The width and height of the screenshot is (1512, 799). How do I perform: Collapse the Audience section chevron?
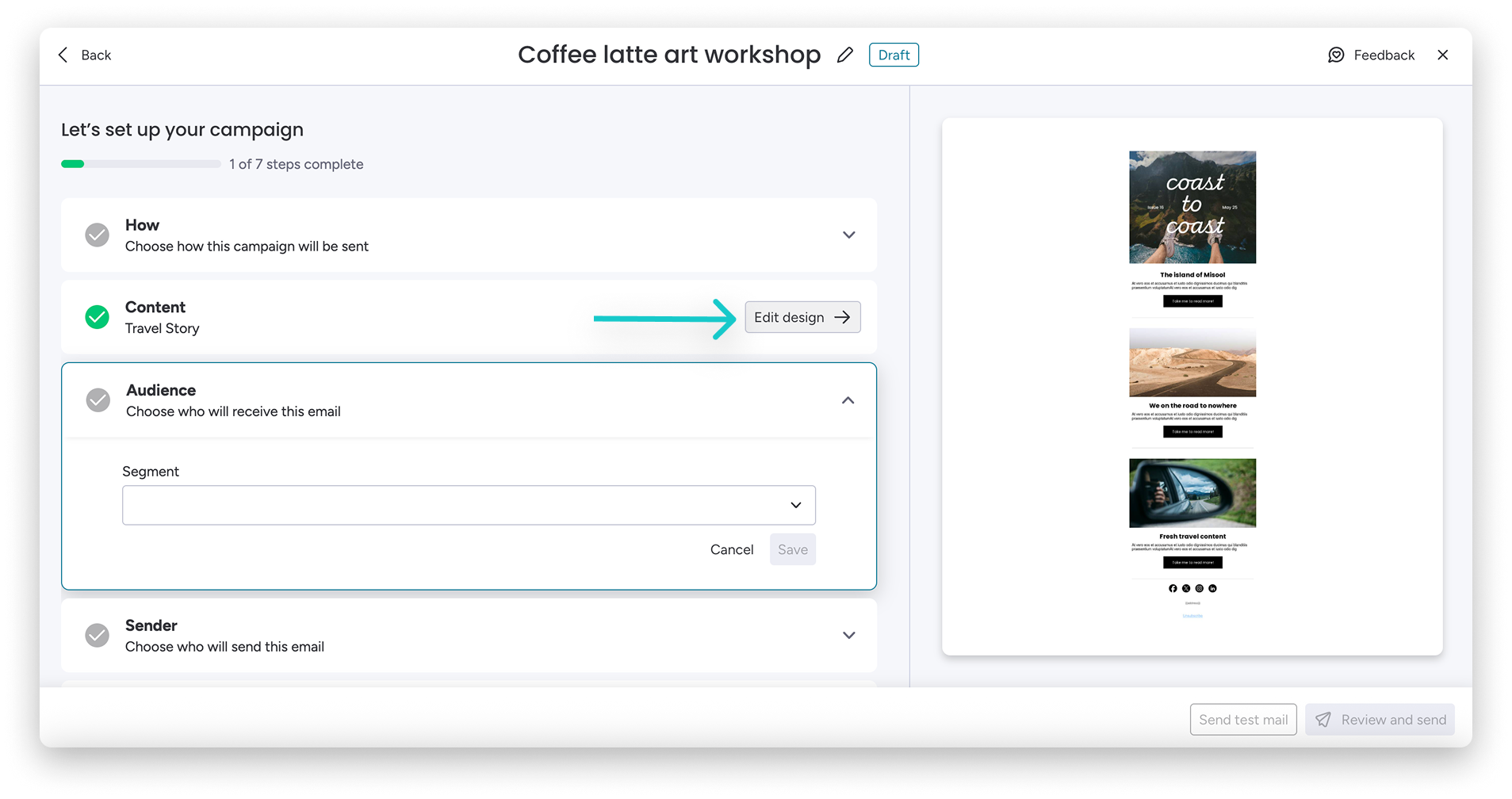(848, 400)
